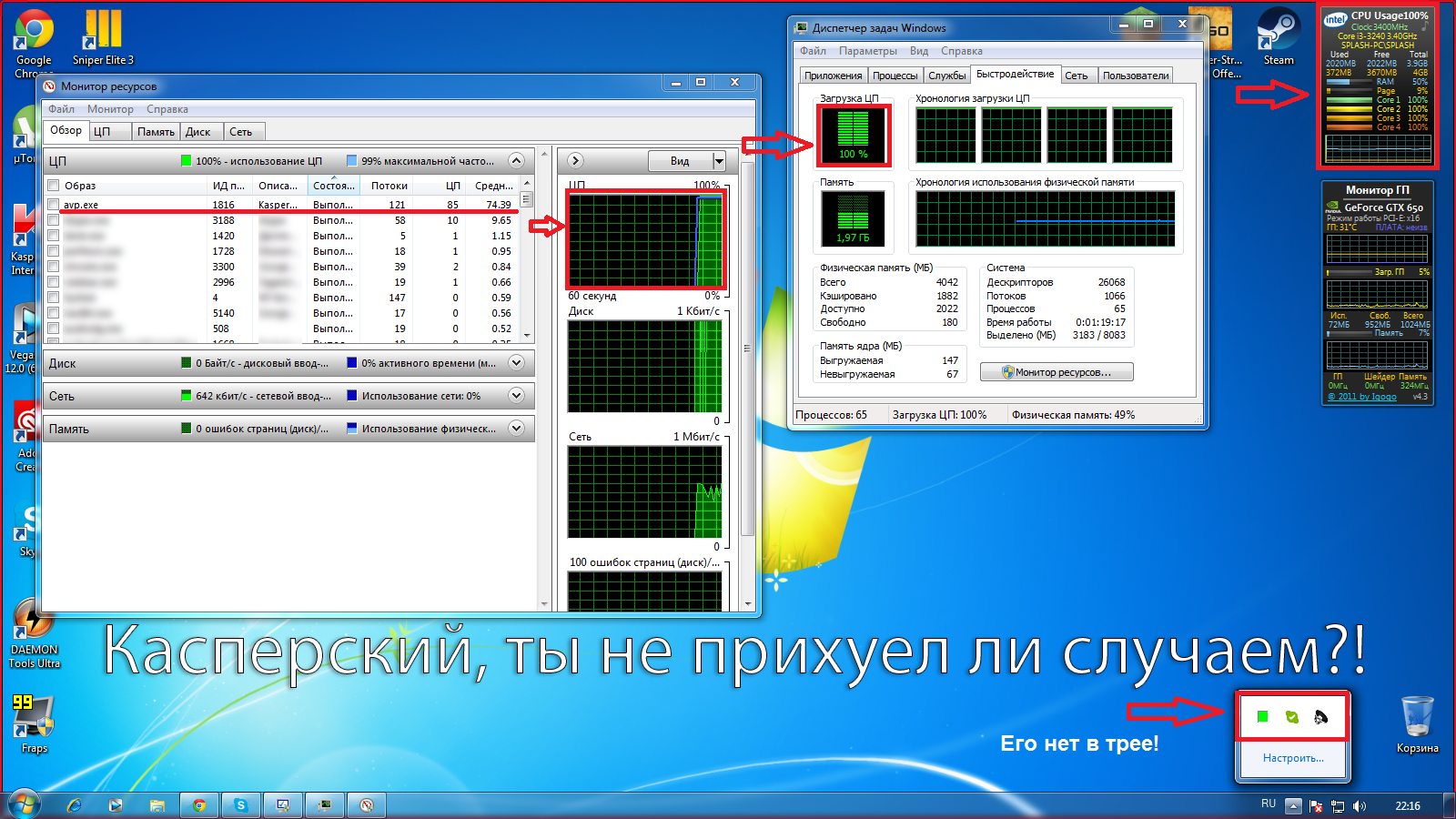Click the green square tray overflow icon
Screen dimensions: 1456x819
[x=1262, y=717]
